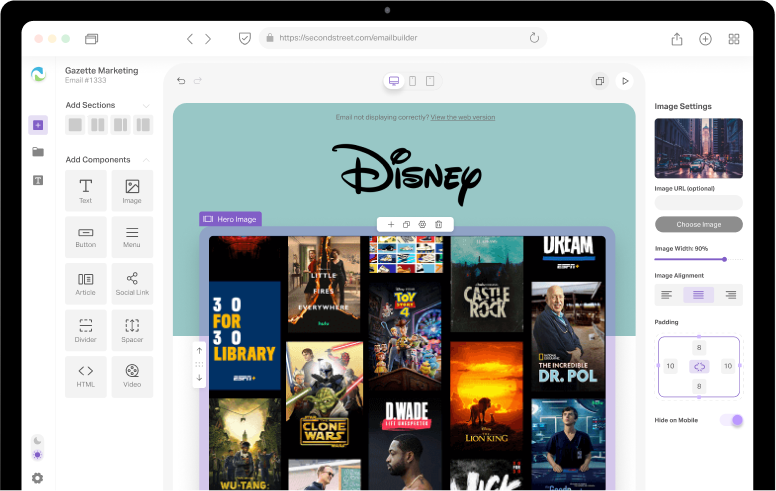This screenshot has width=776, height=491.
Task: Click the Disney logo in email
Action: click(406, 174)
